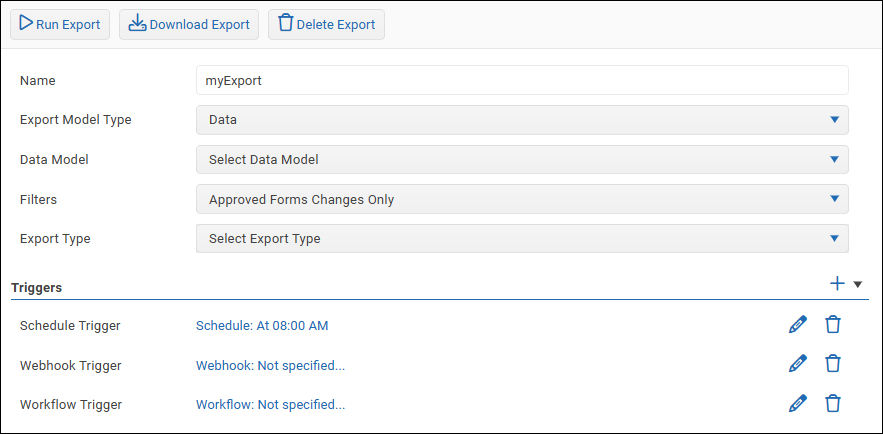Click the Run Export button
The height and width of the screenshot is (434, 883).
60,25
